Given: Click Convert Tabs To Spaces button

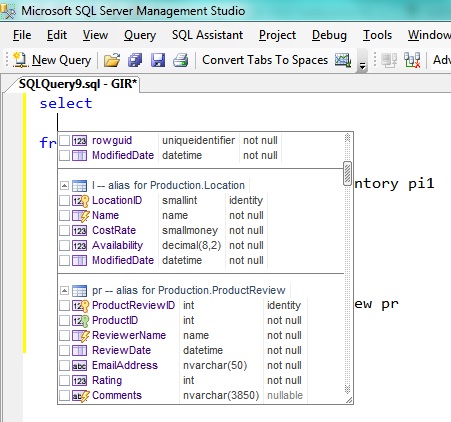Looking at the screenshot, I should click(x=265, y=60).
